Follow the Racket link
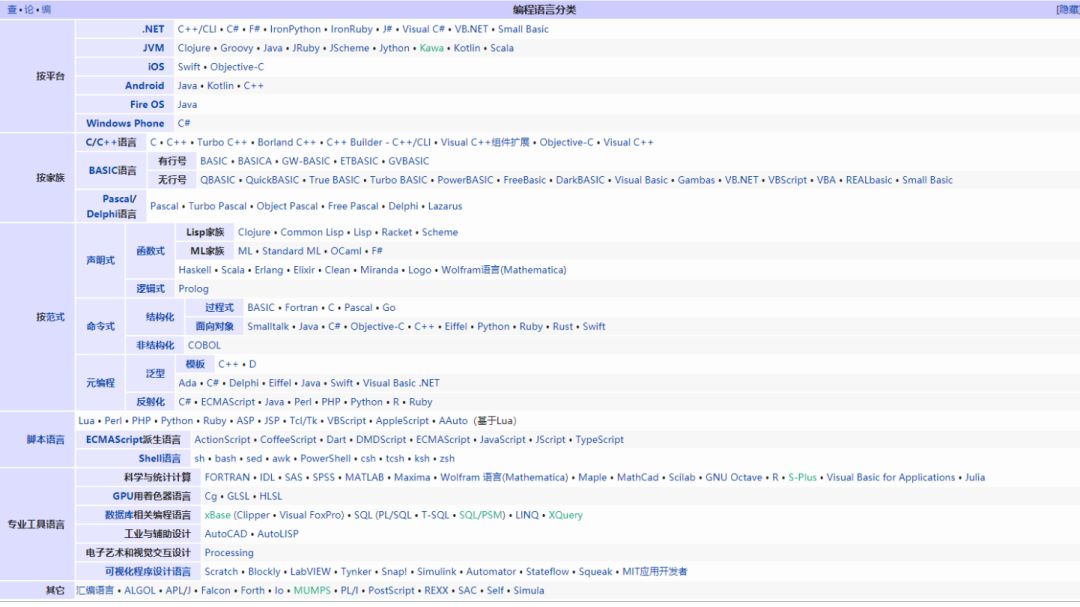The image size is (1080, 607). 397,232
